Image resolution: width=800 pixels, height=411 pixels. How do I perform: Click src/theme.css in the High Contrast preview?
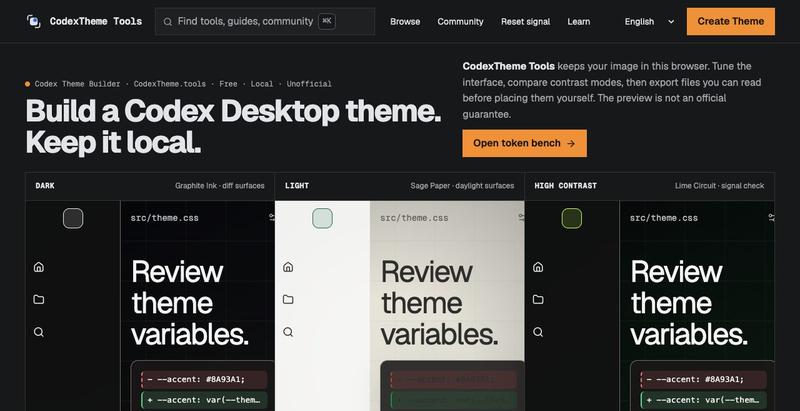click(663, 218)
